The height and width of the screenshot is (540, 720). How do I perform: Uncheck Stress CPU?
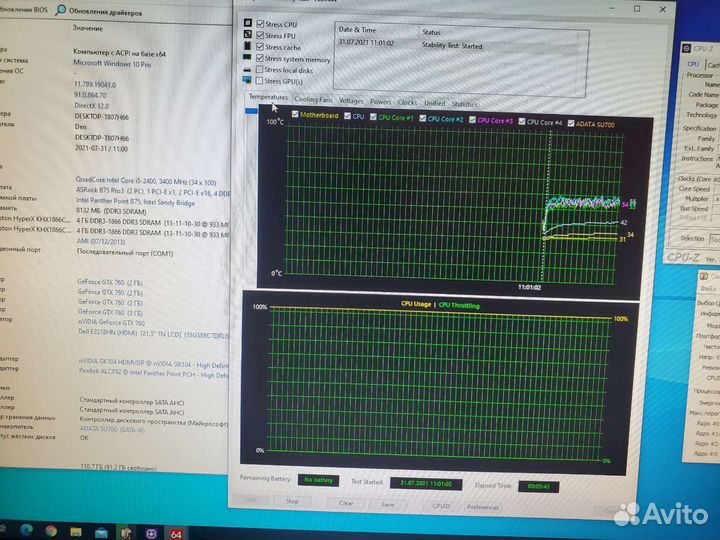[x=260, y=23]
